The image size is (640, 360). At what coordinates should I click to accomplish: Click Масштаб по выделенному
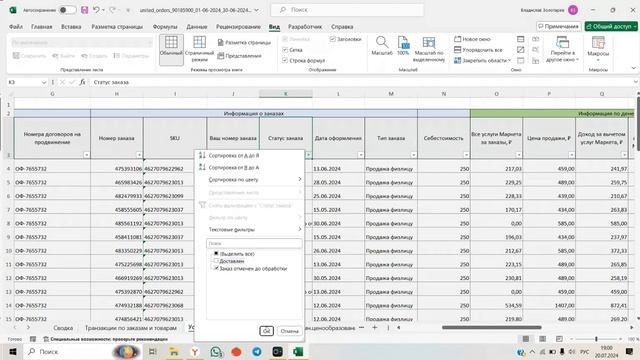429,49
